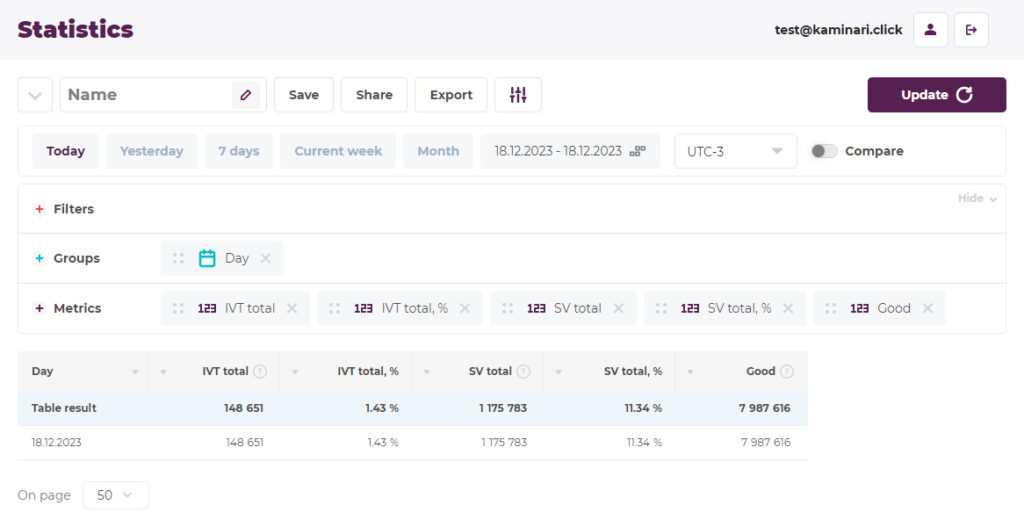1024x527 pixels.
Task: Collapse the panel using Hide
Action: [977, 198]
